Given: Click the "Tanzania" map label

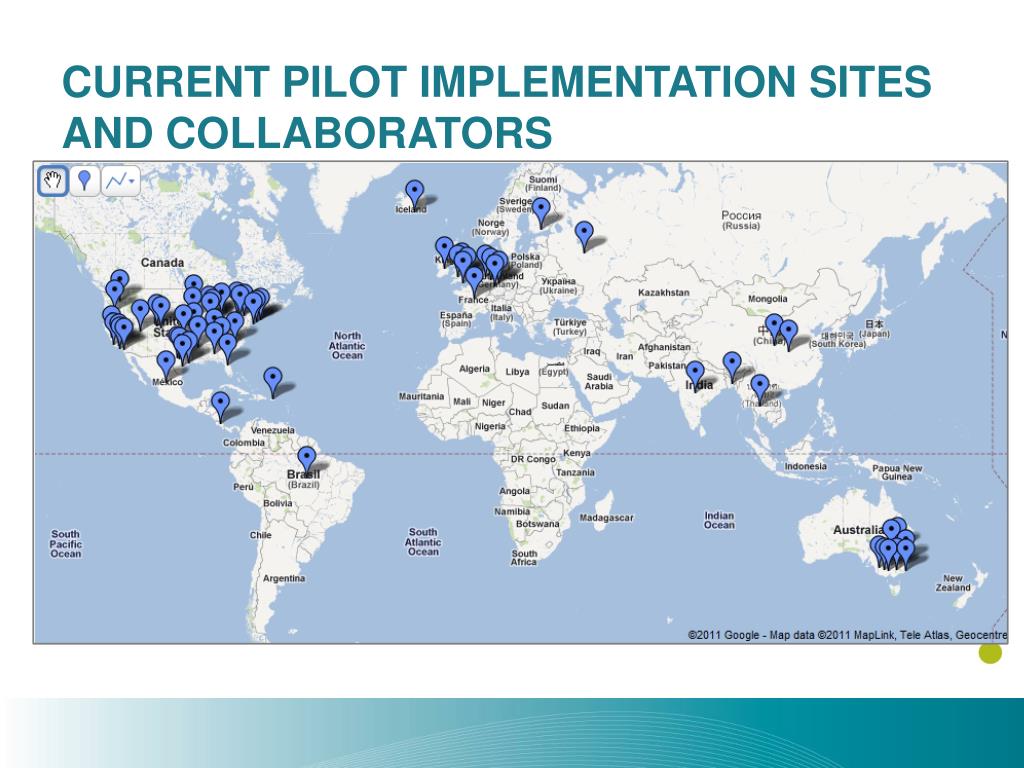Looking at the screenshot, I should (x=575, y=472).
